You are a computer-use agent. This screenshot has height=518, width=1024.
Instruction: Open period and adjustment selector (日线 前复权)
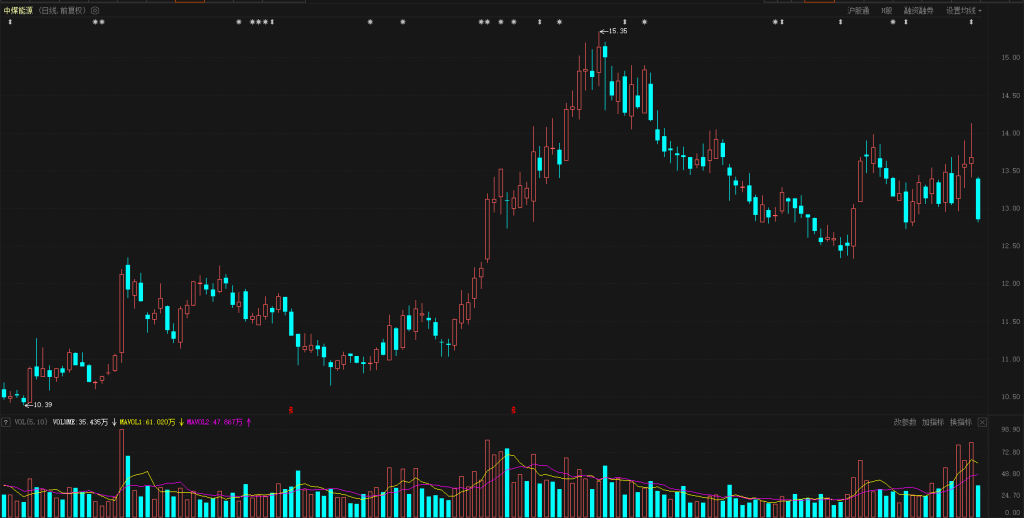(x=62, y=10)
